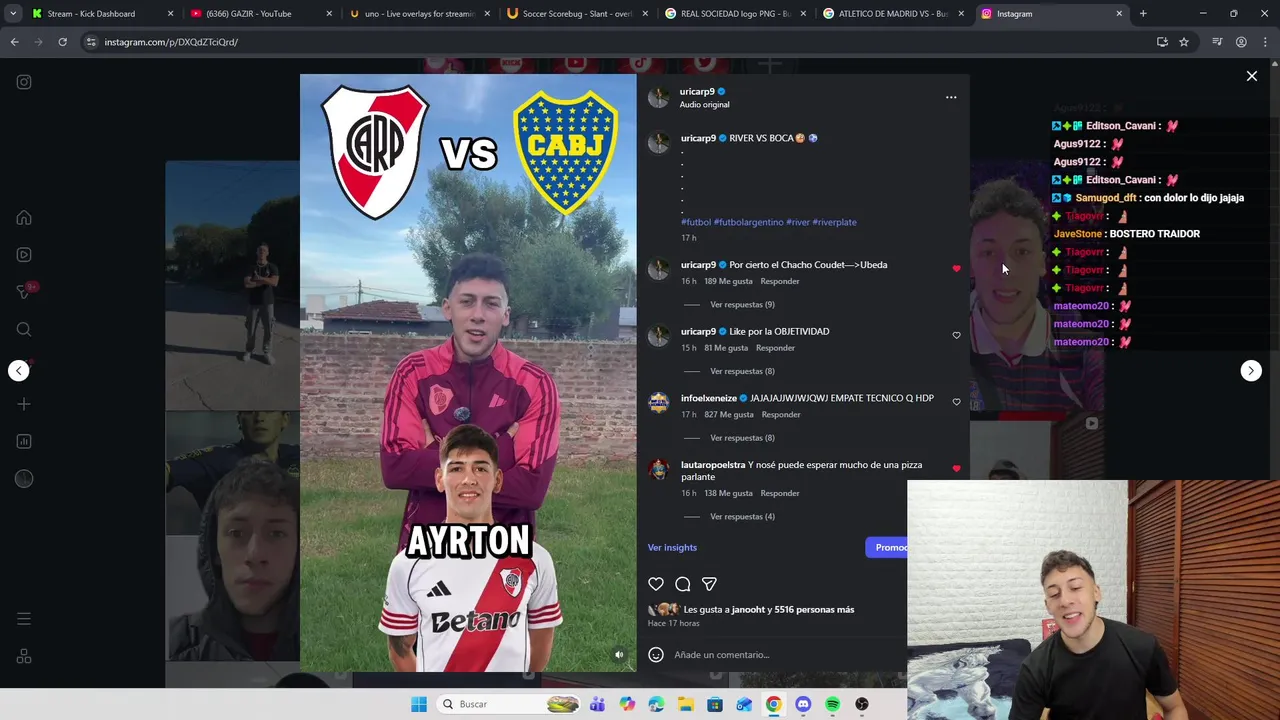Close the post viewer with the X
This screenshot has height=720, width=1280.
coord(1251,76)
